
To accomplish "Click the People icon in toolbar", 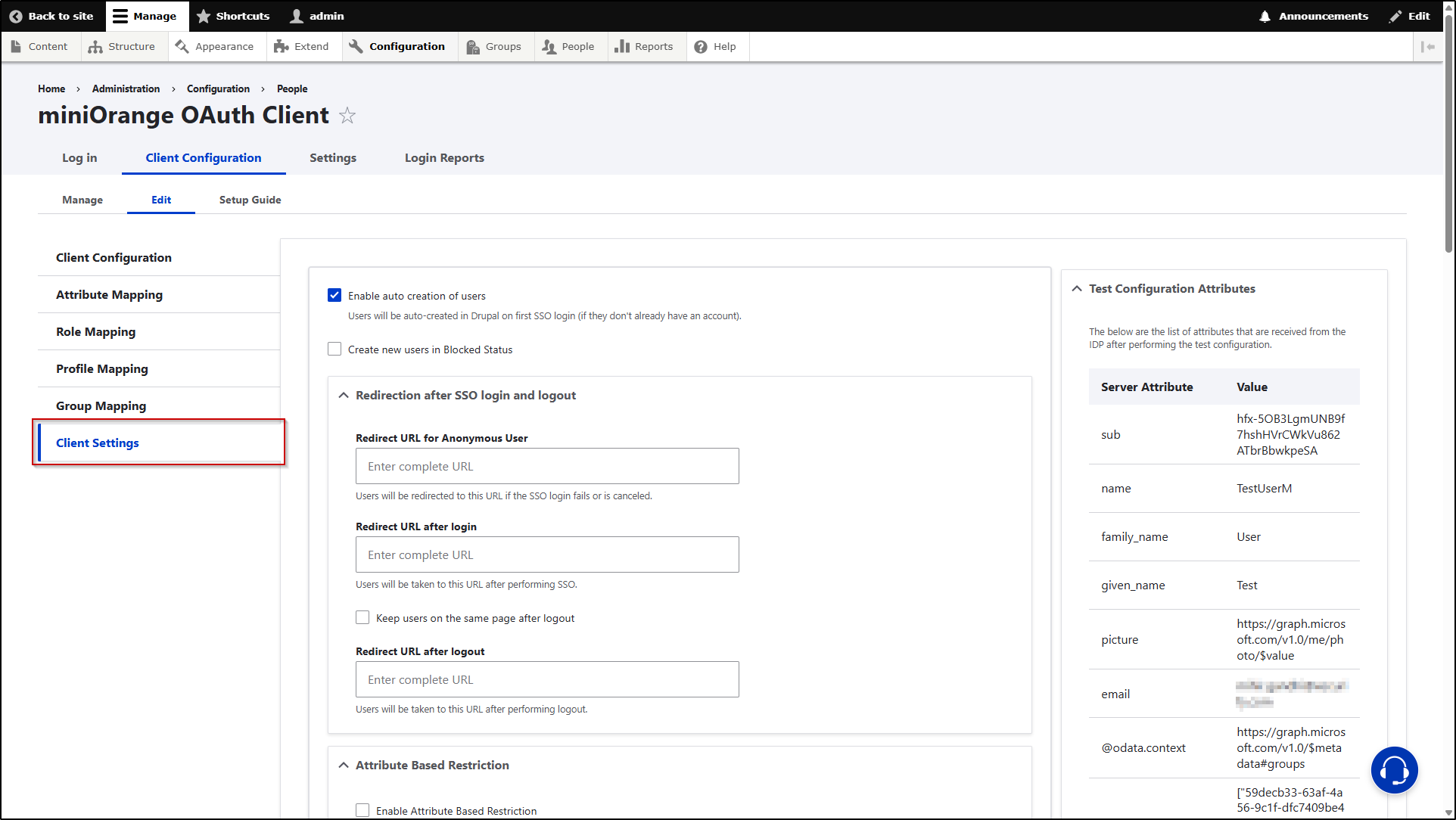I will coord(549,47).
